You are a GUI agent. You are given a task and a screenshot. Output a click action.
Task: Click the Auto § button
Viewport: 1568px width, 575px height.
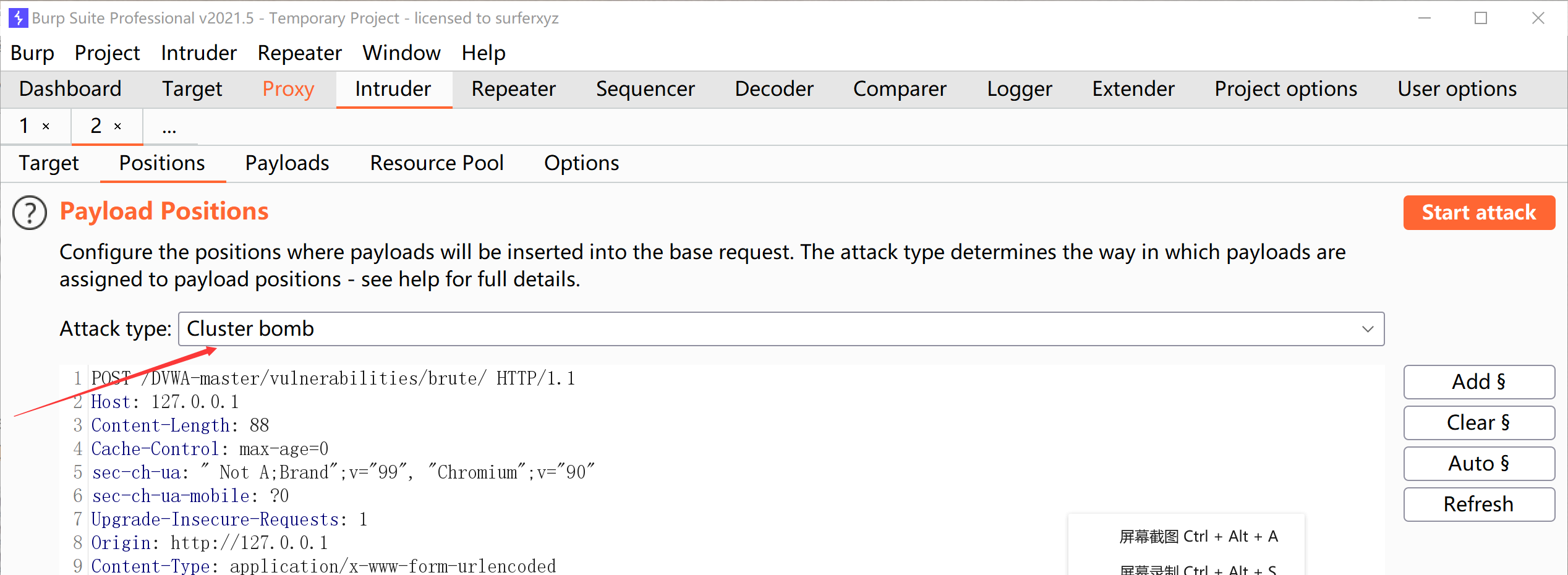[1479, 464]
